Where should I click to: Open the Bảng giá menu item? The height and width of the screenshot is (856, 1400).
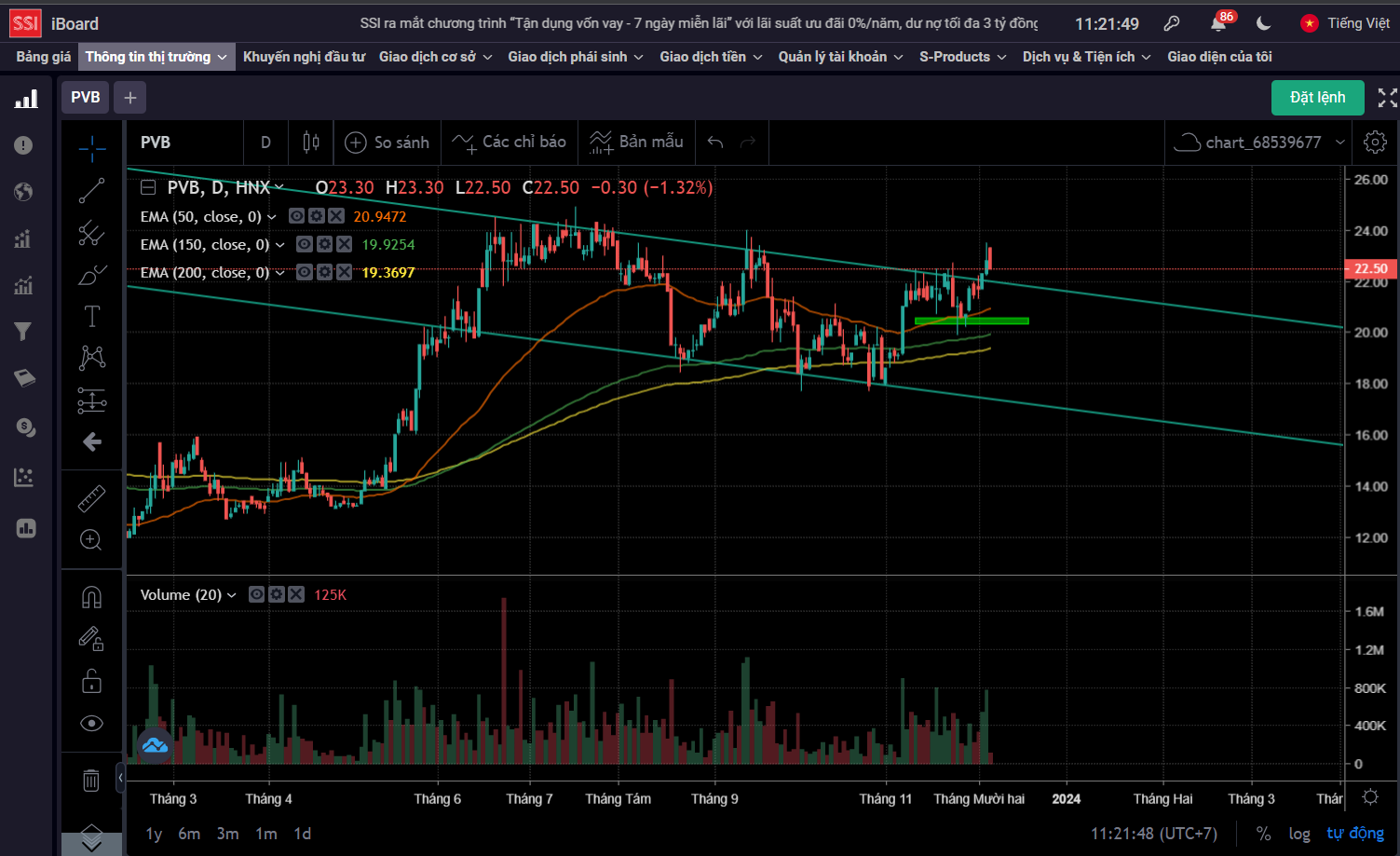coord(43,57)
